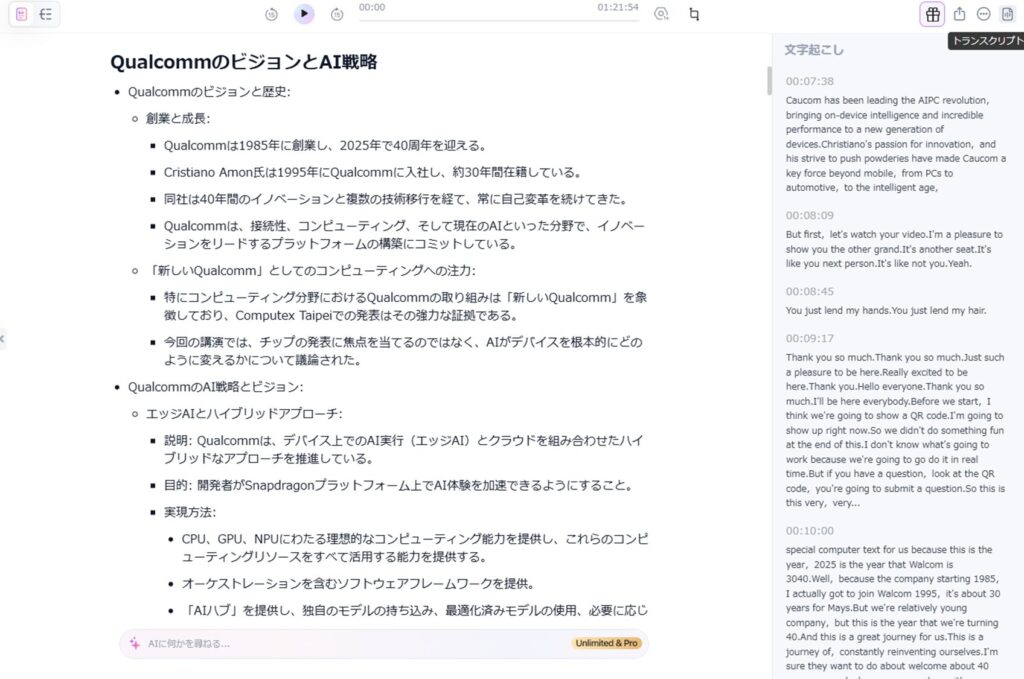Jump to transcript timestamp 00:08:09

(810, 215)
